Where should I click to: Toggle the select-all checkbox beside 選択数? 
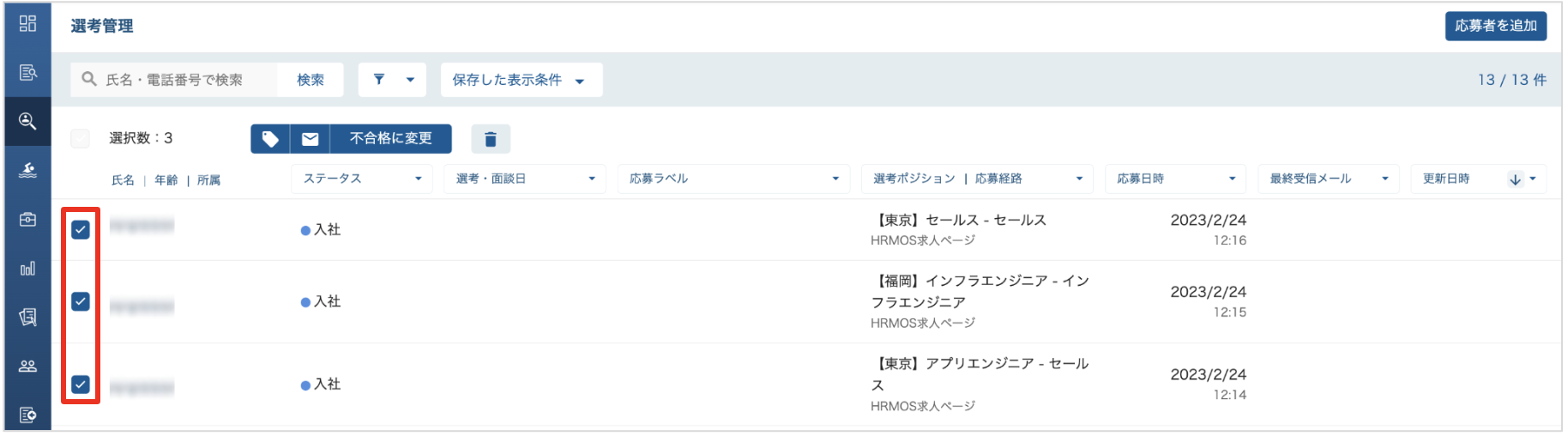(81, 138)
